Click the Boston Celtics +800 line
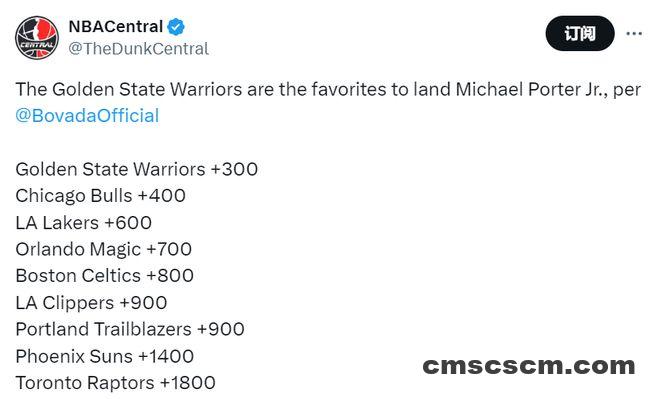The width and height of the screenshot is (660, 399). [x=104, y=276]
